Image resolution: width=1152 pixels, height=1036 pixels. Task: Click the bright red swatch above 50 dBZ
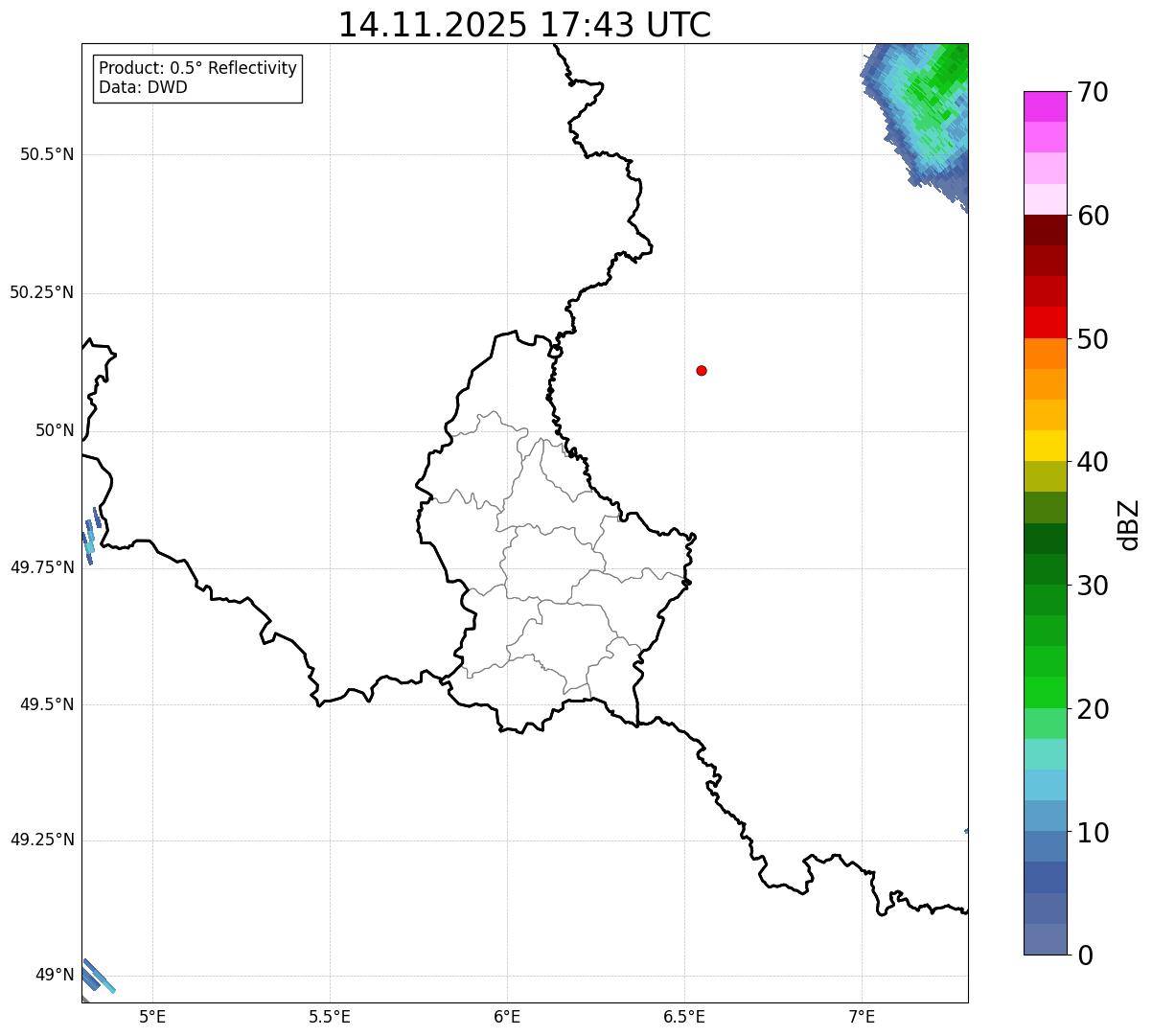pos(1046,322)
